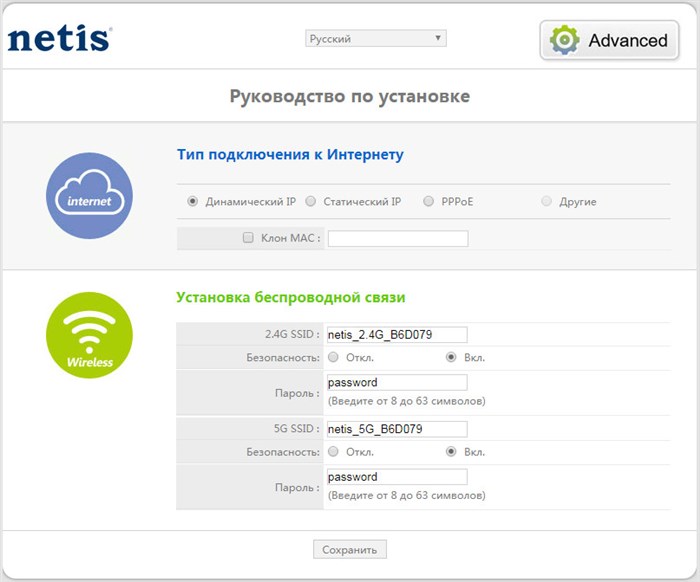Image resolution: width=700 pixels, height=582 pixels.
Task: Click the Руководство по установке heading
Action: 350,96
